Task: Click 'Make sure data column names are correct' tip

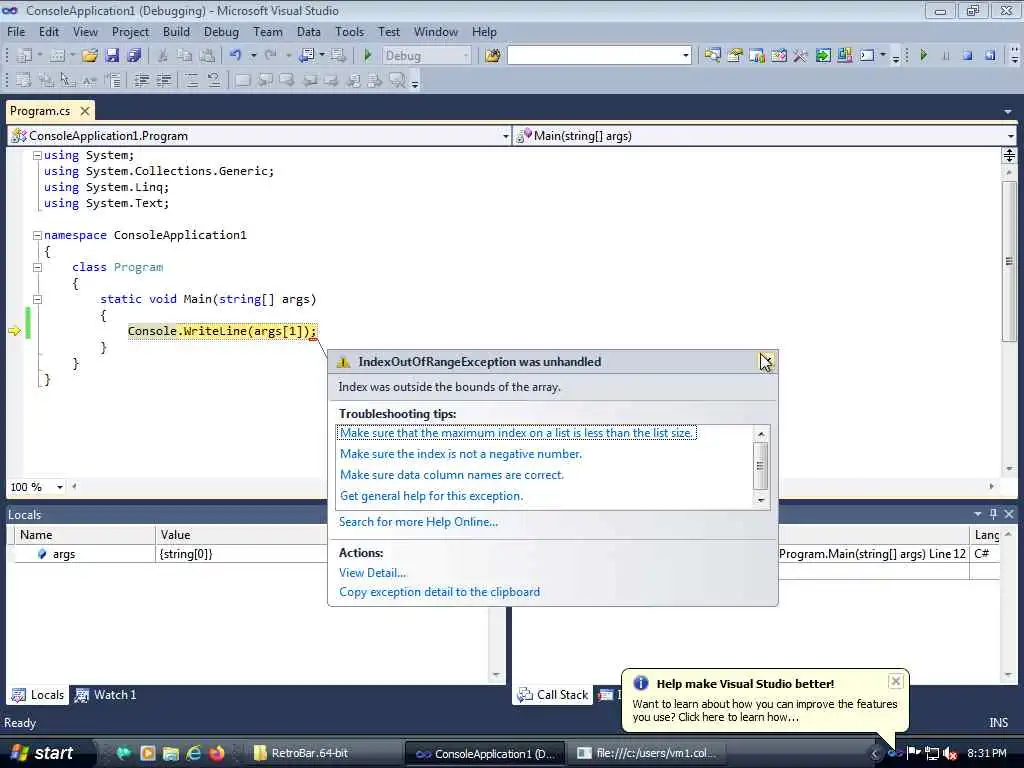Action: pyautogui.click(x=451, y=475)
